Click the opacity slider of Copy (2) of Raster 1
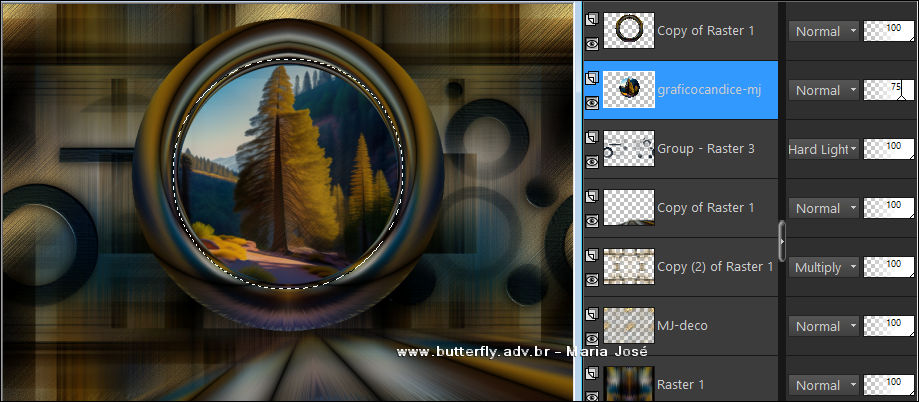 click(x=889, y=267)
